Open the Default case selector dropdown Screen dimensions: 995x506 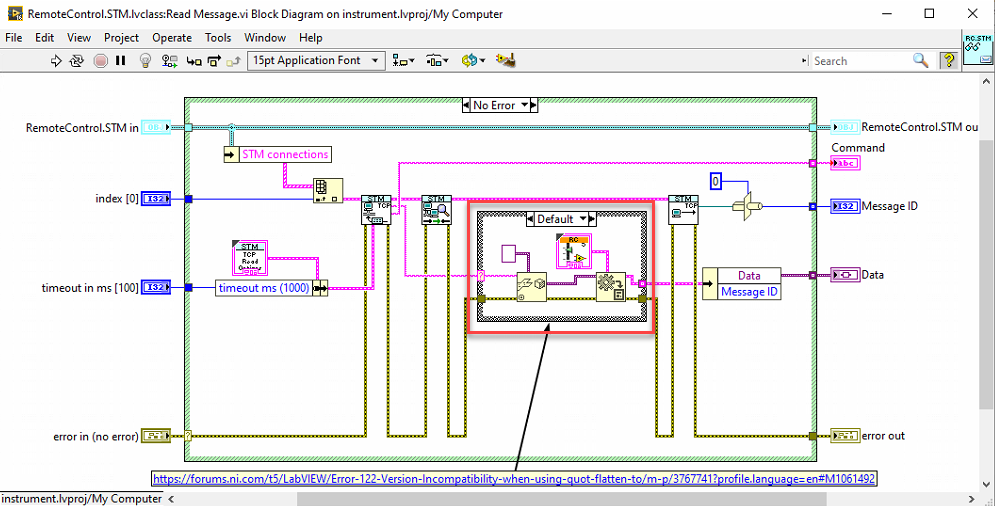coord(561,219)
